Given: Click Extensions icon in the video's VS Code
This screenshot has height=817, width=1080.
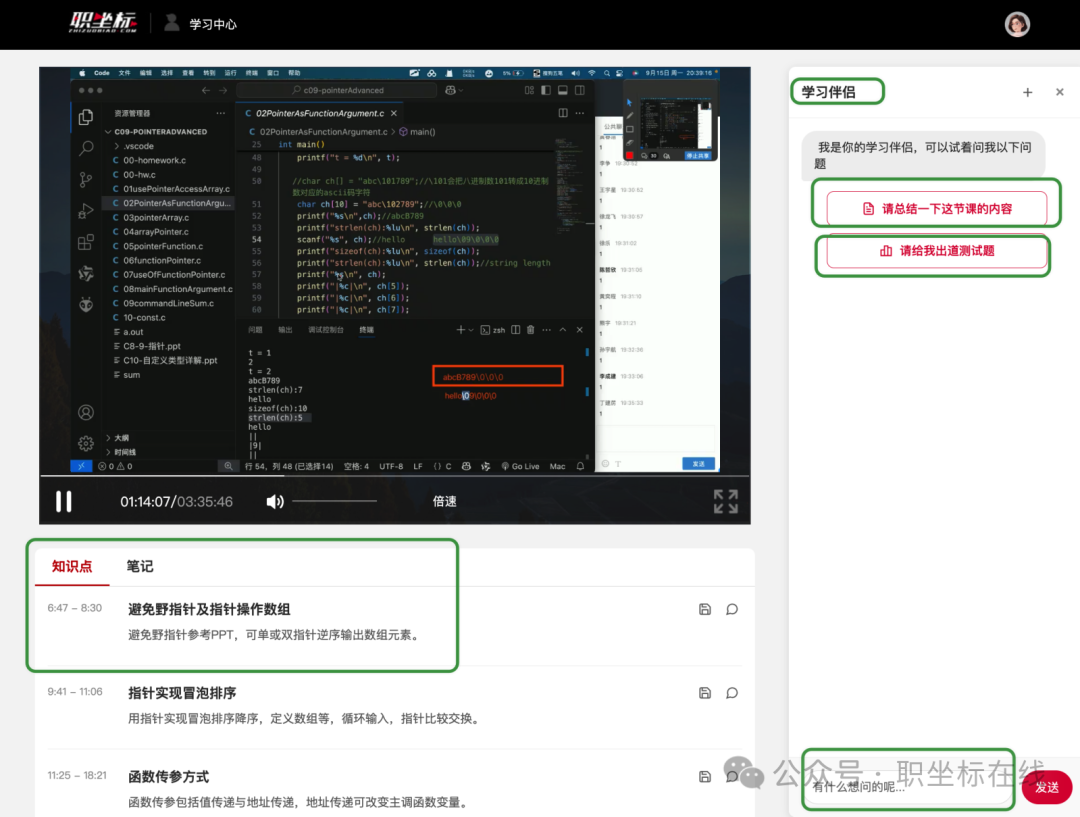Looking at the screenshot, I should pyautogui.click(x=85, y=242).
